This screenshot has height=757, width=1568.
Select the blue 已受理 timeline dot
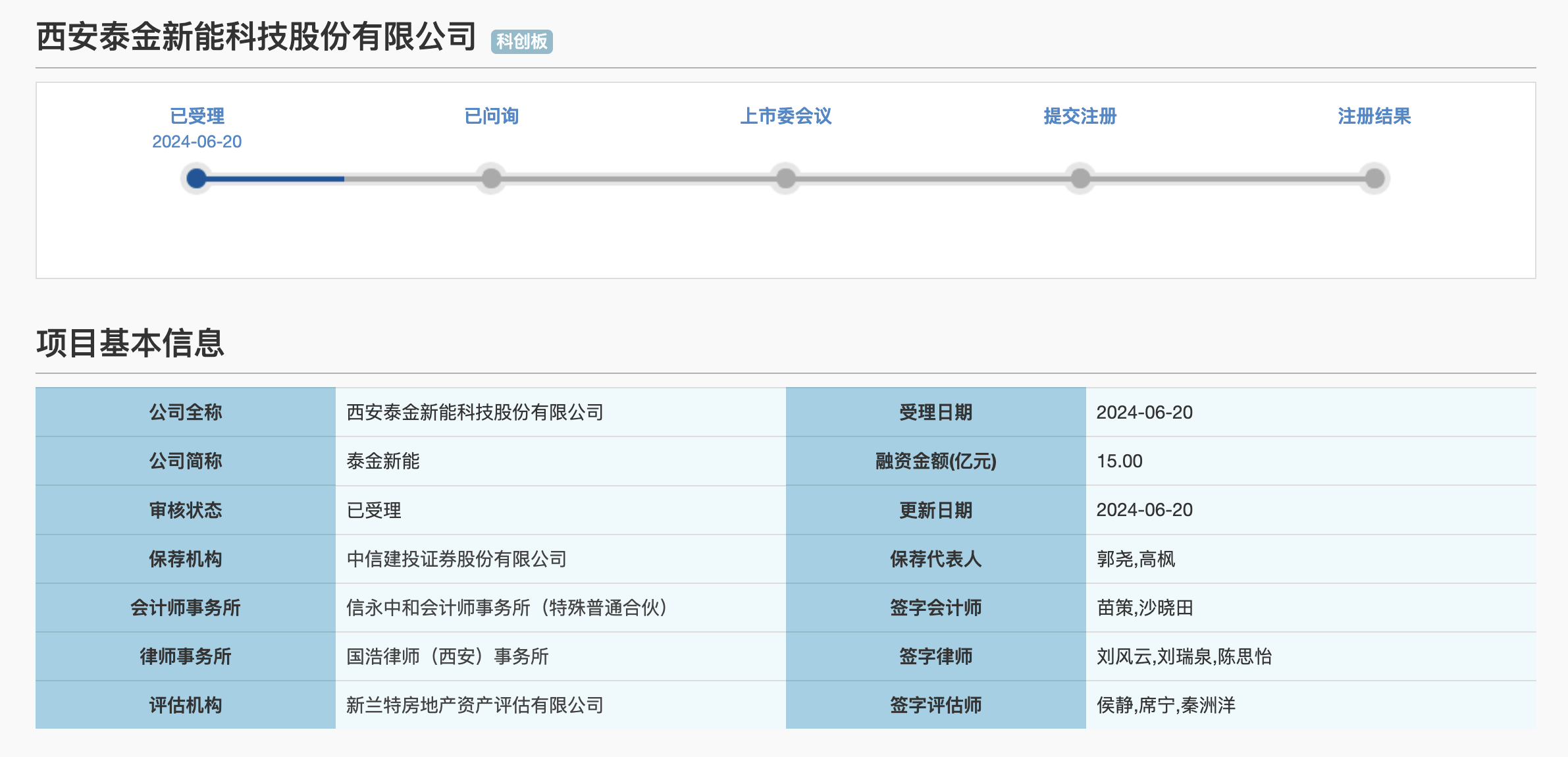[x=196, y=178]
